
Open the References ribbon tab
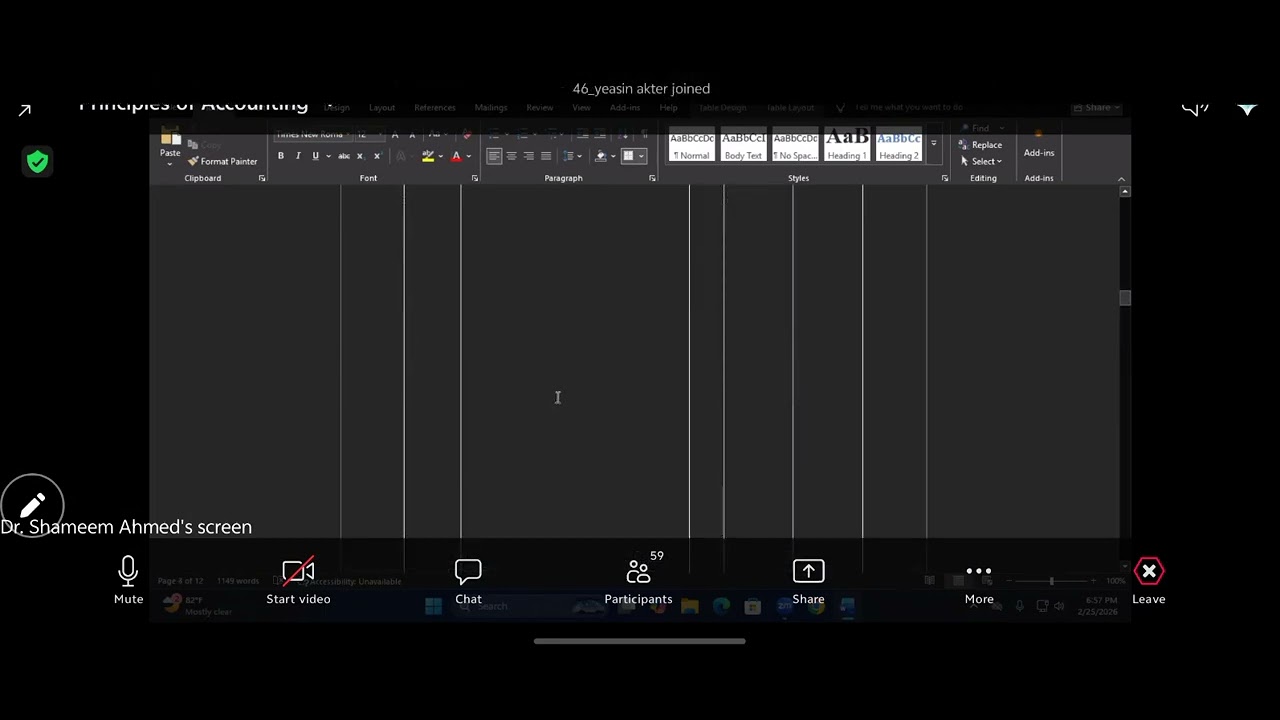(x=435, y=108)
